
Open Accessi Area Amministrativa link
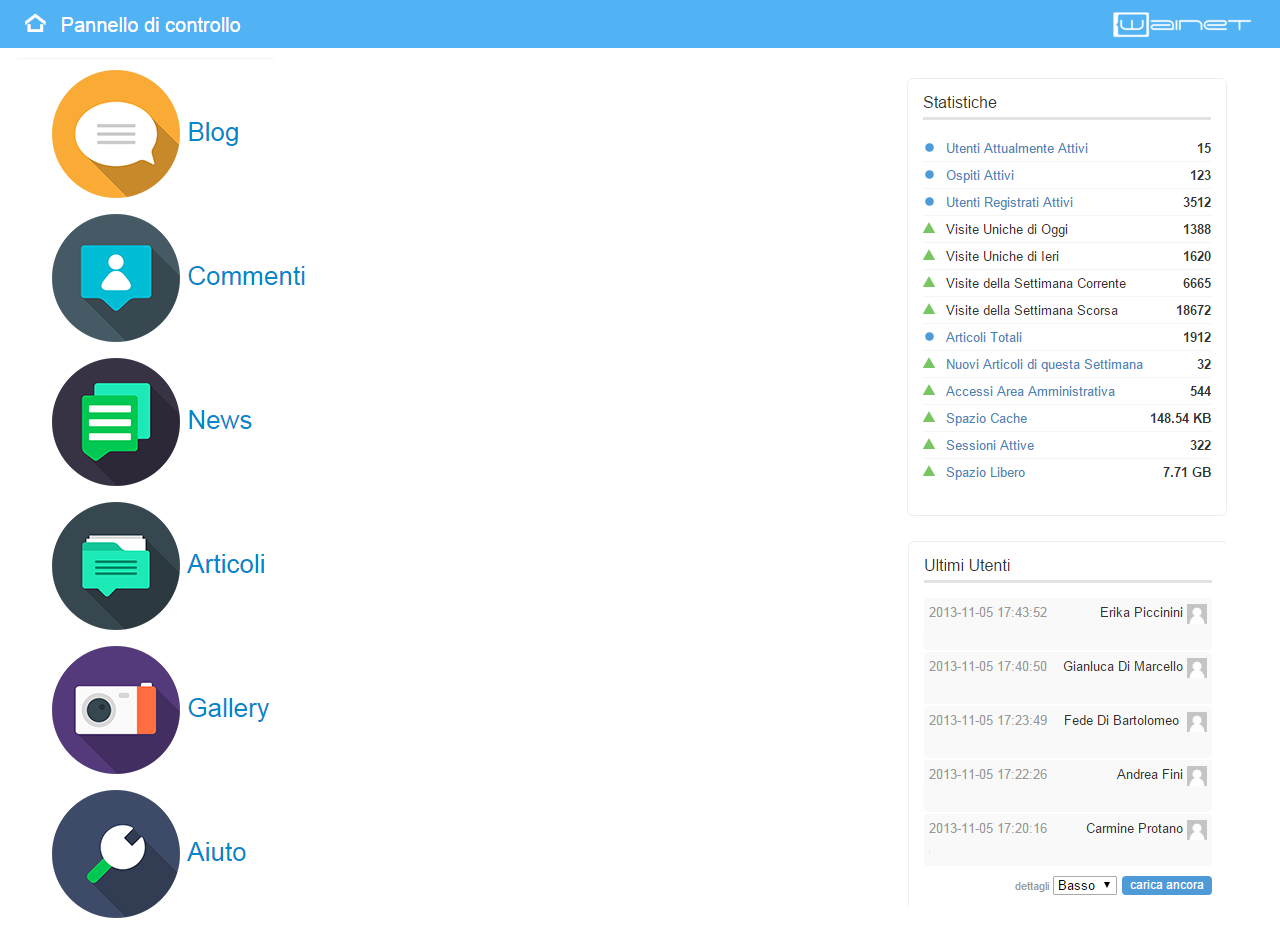(1030, 391)
